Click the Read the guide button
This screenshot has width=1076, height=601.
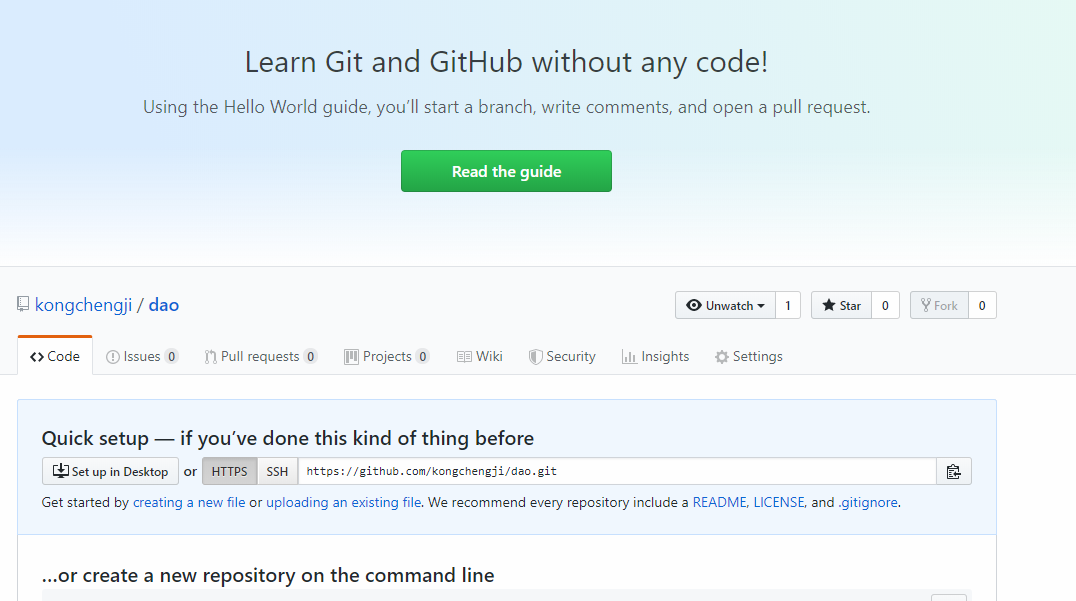pos(506,171)
